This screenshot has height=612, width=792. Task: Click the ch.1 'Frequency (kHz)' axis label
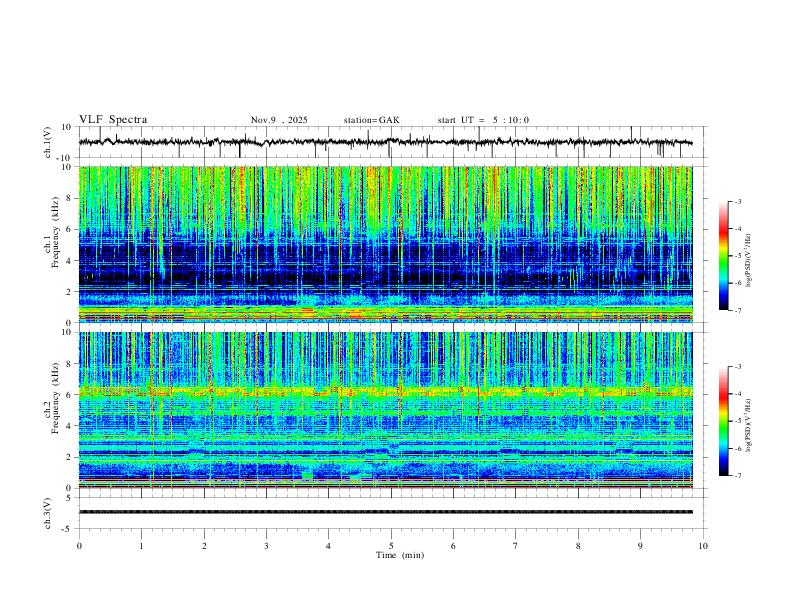(x=56, y=232)
